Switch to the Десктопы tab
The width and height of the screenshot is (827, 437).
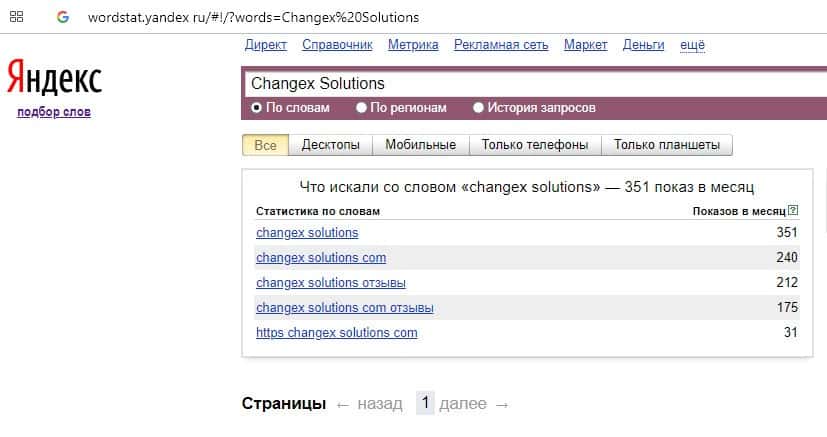(330, 145)
